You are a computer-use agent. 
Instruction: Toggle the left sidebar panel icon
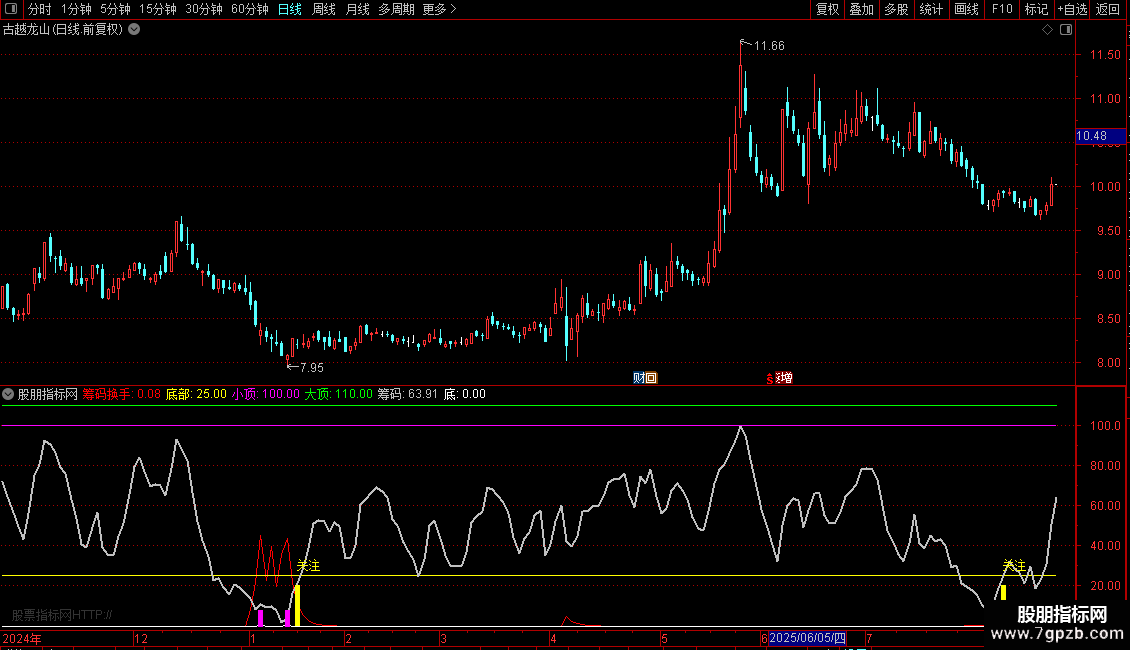[x=11, y=9]
